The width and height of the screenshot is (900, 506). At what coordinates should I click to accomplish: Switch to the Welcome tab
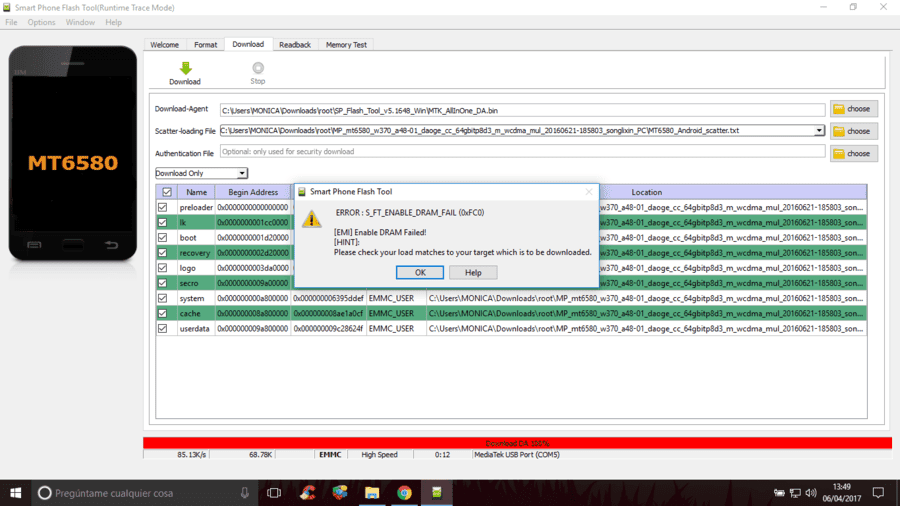pos(165,45)
